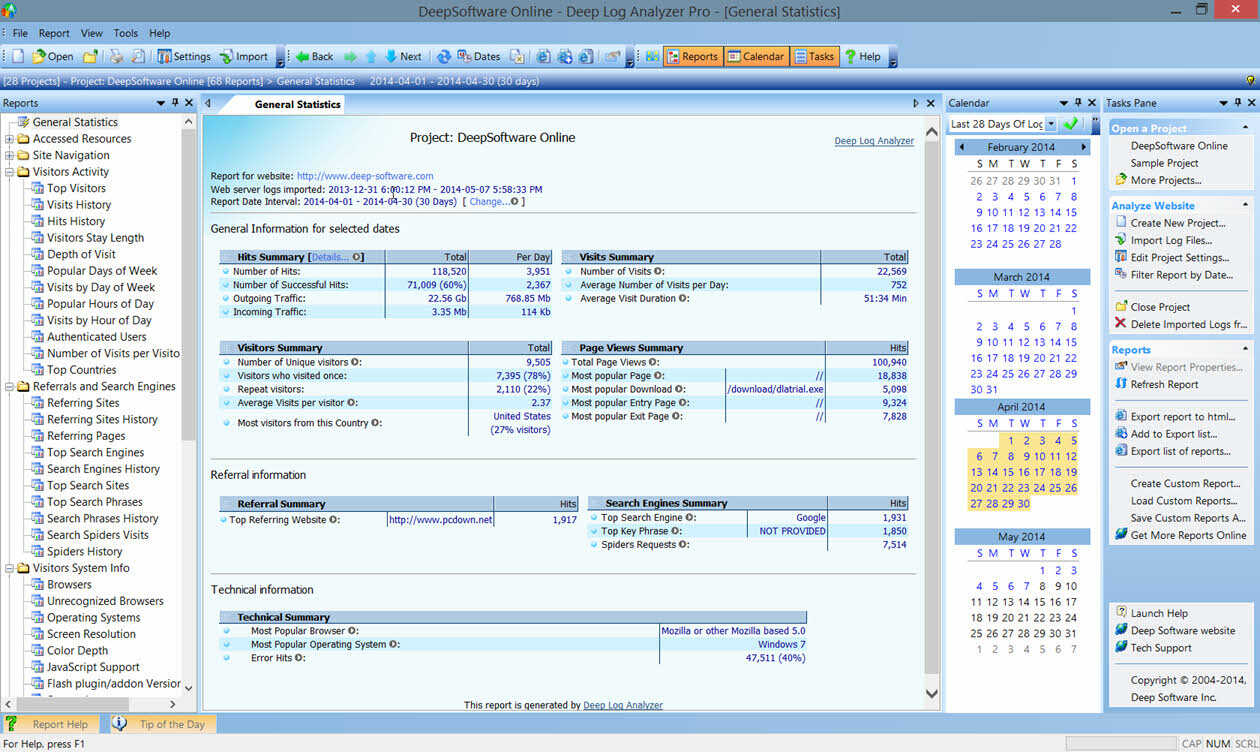The height and width of the screenshot is (752, 1260).
Task: Open the Deep Log Analyzer link
Action: tap(874, 140)
